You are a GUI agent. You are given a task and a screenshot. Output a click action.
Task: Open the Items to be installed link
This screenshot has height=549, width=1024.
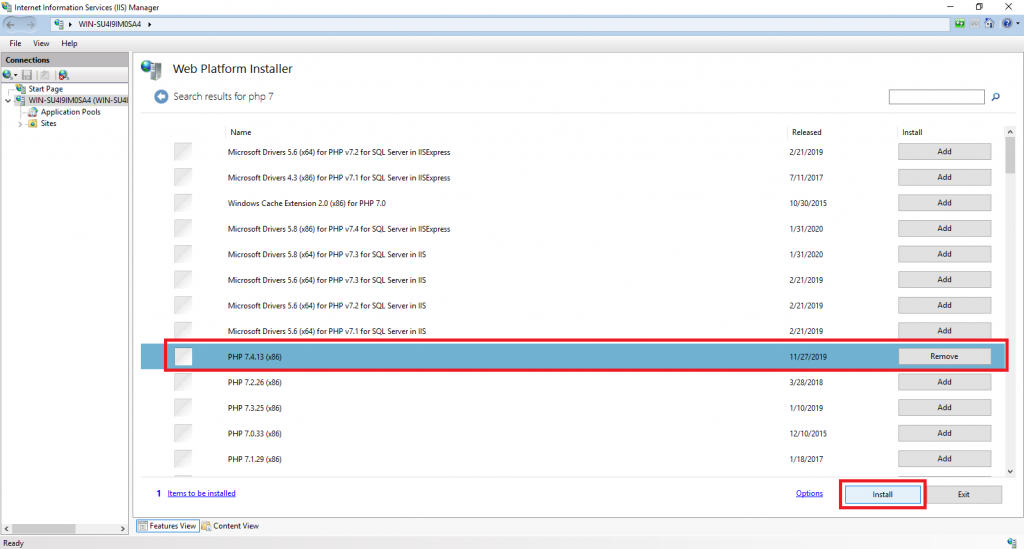[201, 493]
